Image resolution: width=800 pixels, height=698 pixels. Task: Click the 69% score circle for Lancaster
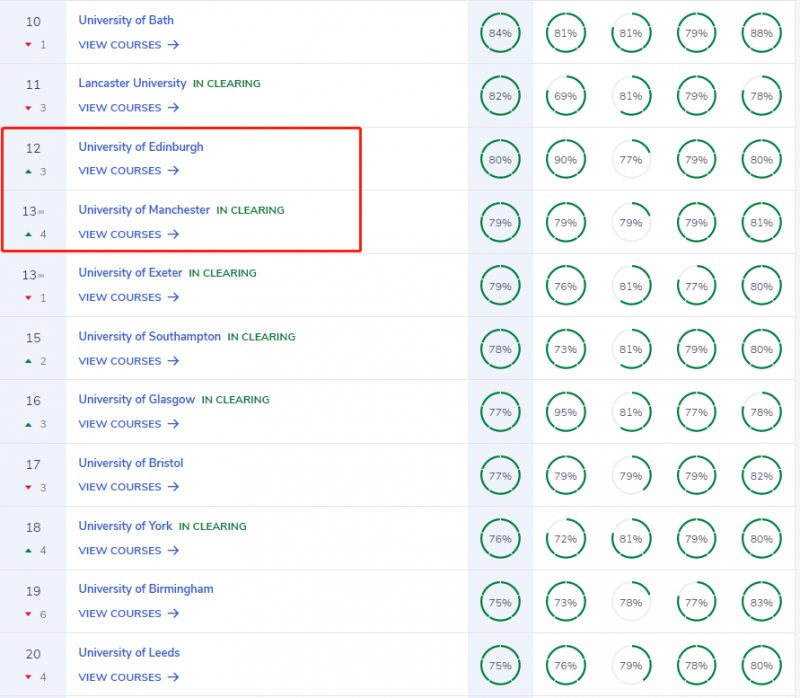pyautogui.click(x=565, y=96)
